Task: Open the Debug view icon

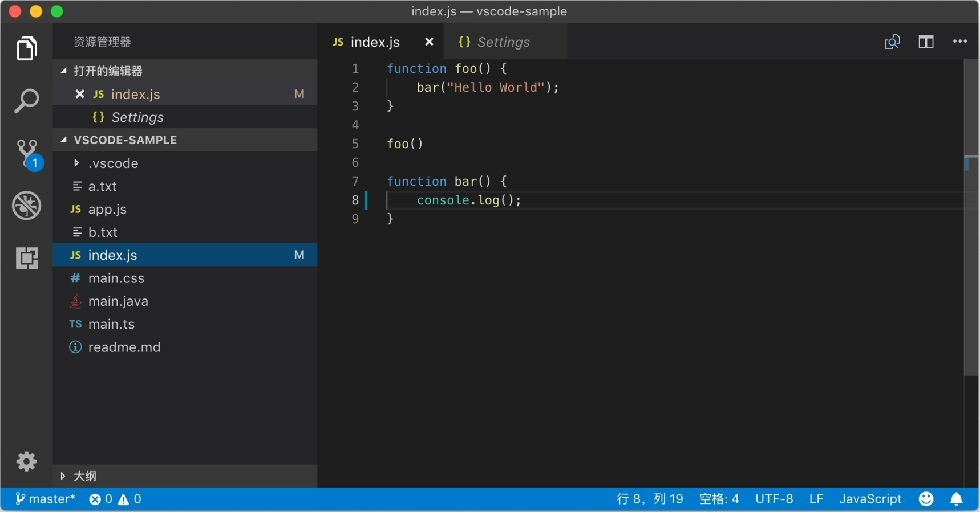Action: click(26, 206)
